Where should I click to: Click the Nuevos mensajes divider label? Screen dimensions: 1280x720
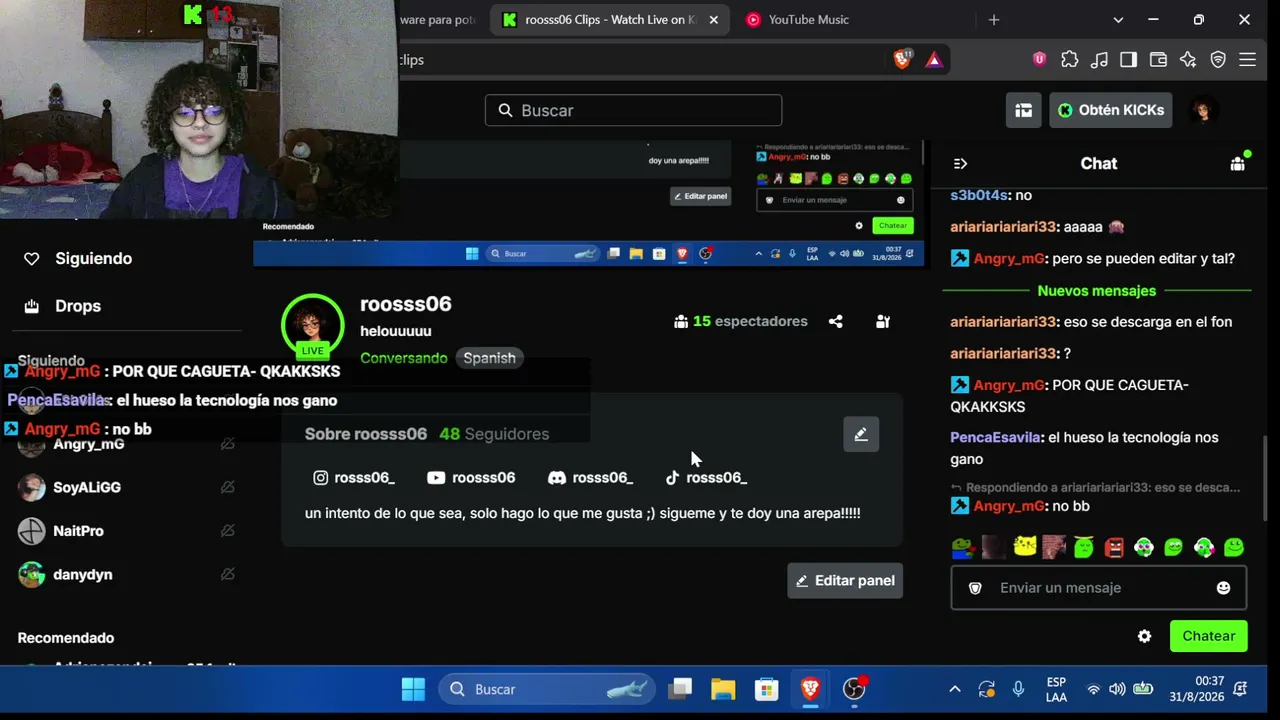click(x=1097, y=291)
